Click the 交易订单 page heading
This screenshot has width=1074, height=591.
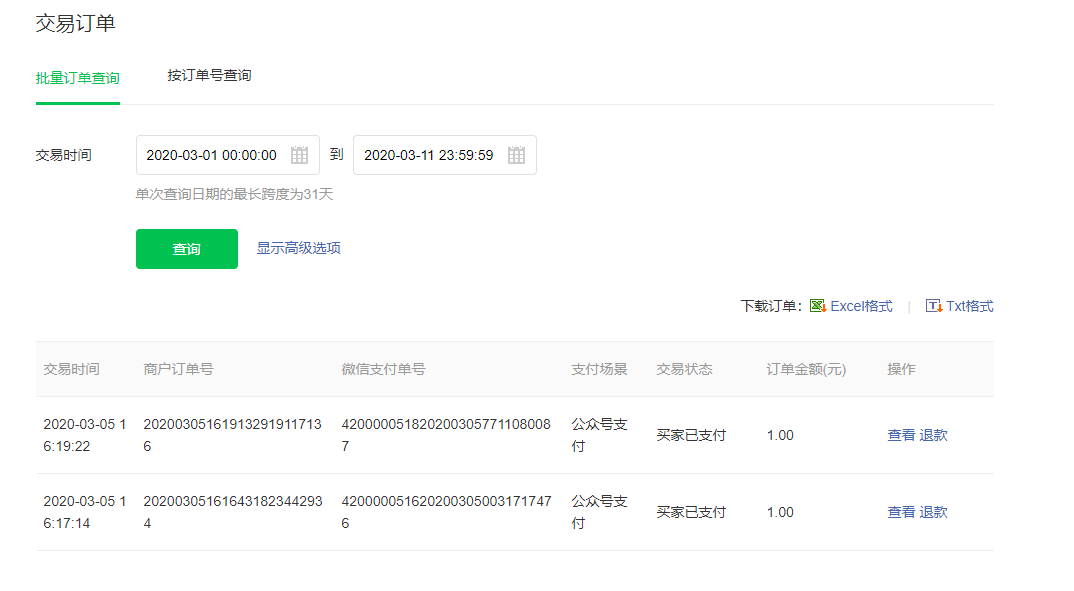point(75,23)
